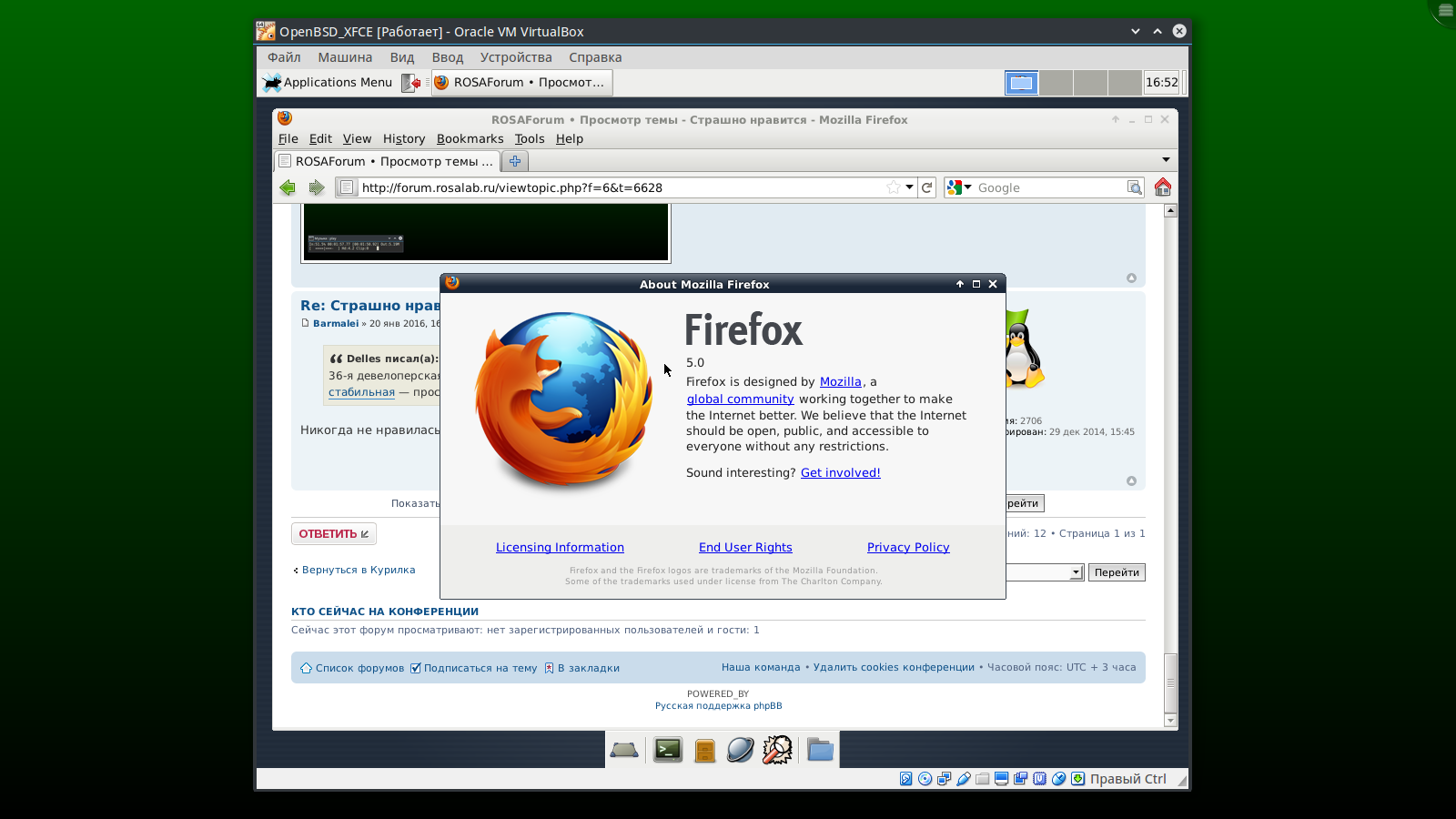Click the Get involved! link

(841, 473)
